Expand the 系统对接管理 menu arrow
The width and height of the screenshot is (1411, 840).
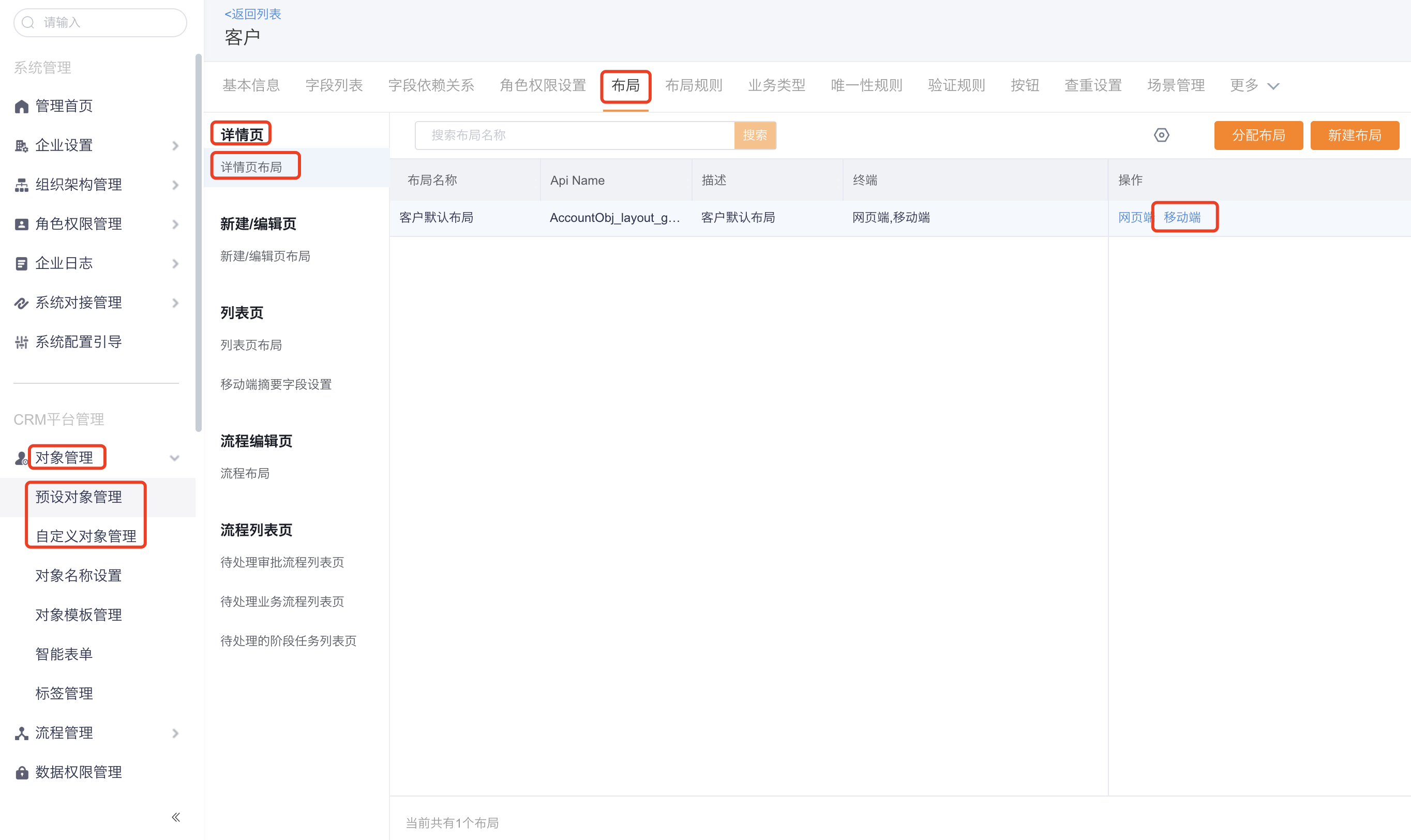pyautogui.click(x=175, y=304)
